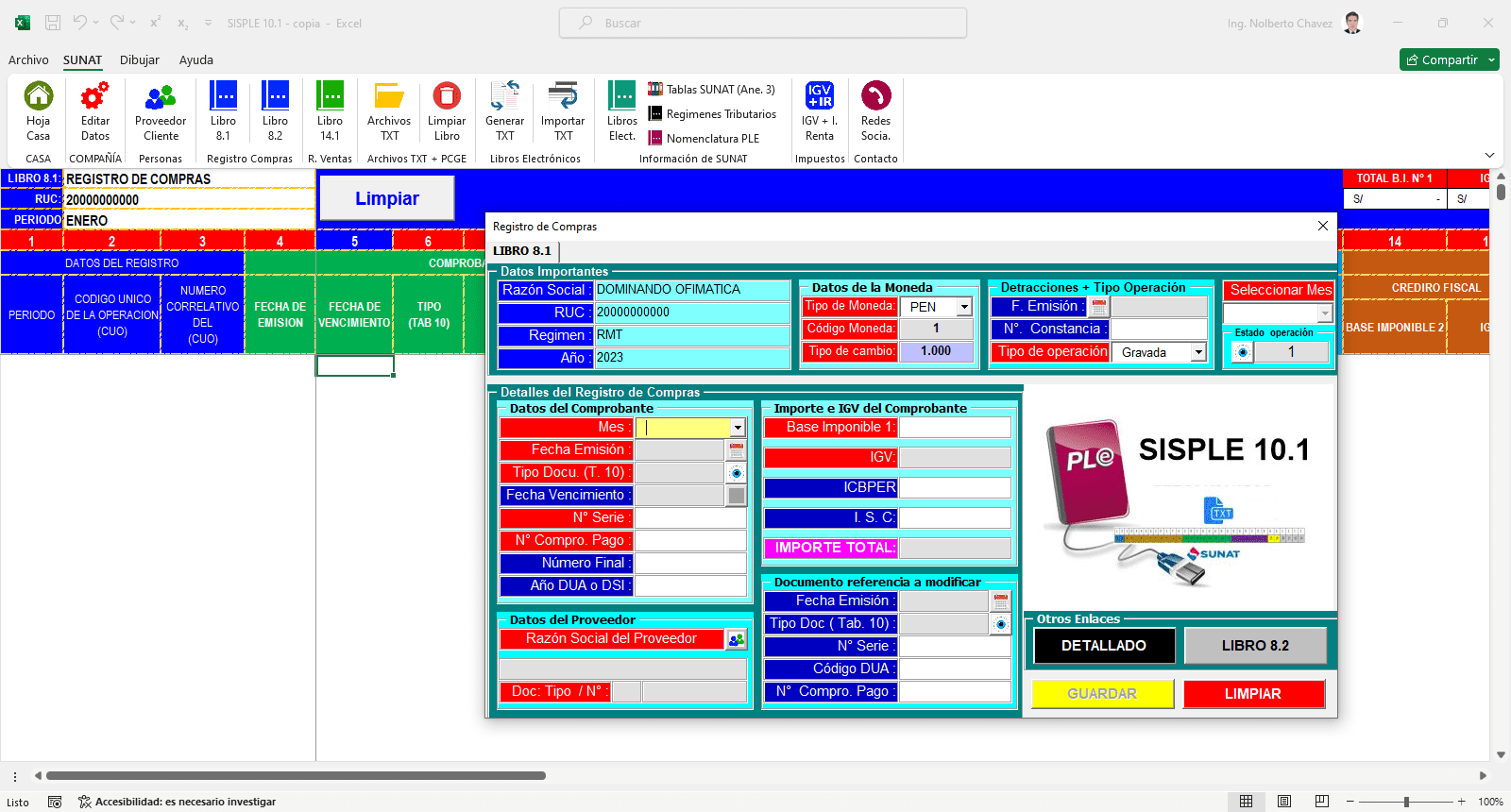Click the ICBPER input field
The height and width of the screenshot is (812, 1511).
coord(955,488)
